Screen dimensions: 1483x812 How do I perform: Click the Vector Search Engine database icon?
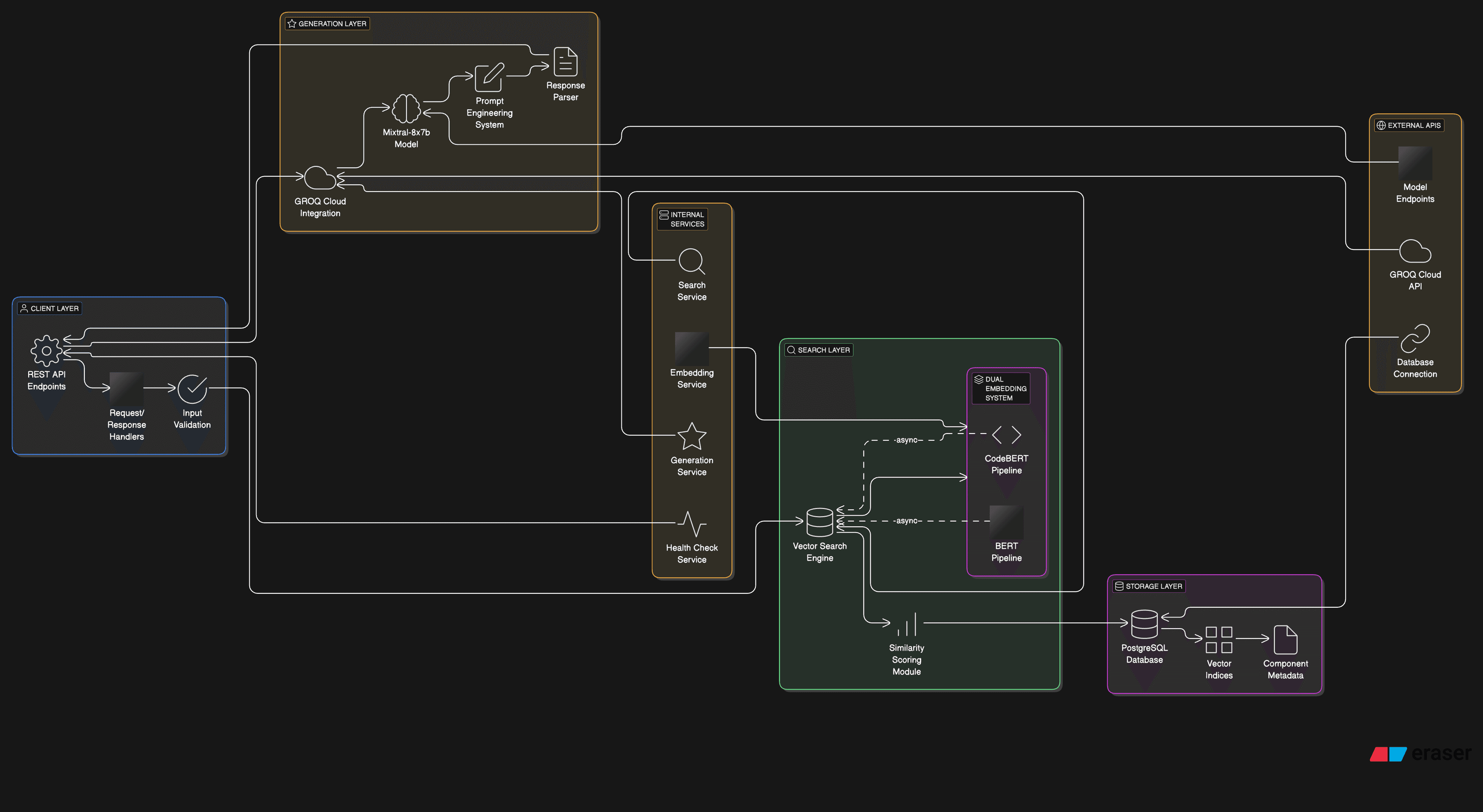point(819,521)
